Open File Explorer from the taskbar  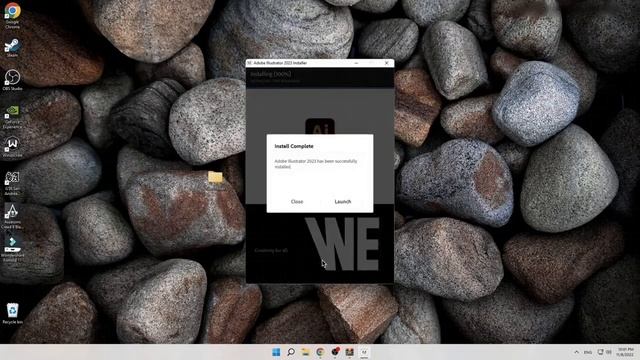305,352
